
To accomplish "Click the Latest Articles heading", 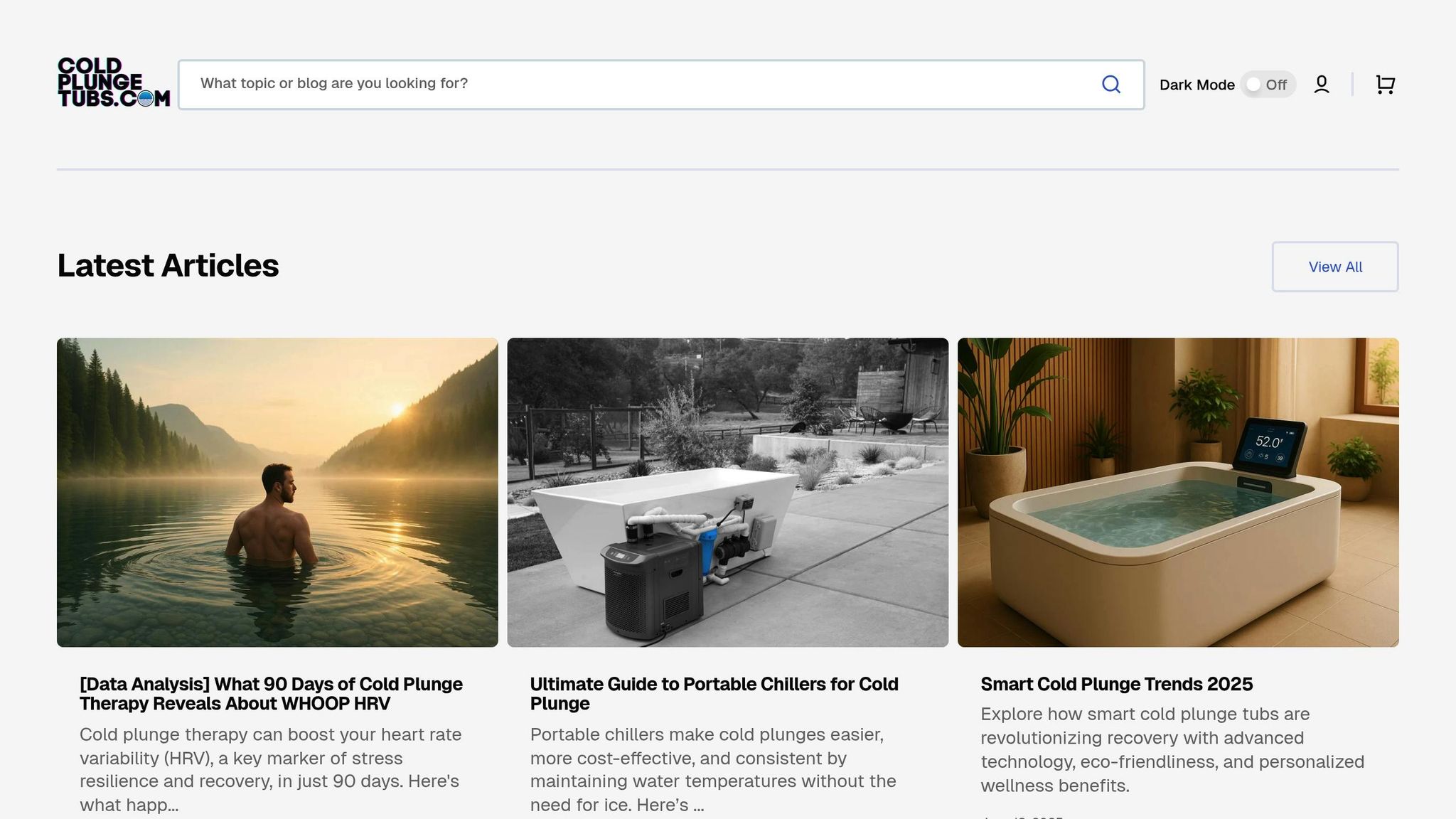I will point(168,266).
